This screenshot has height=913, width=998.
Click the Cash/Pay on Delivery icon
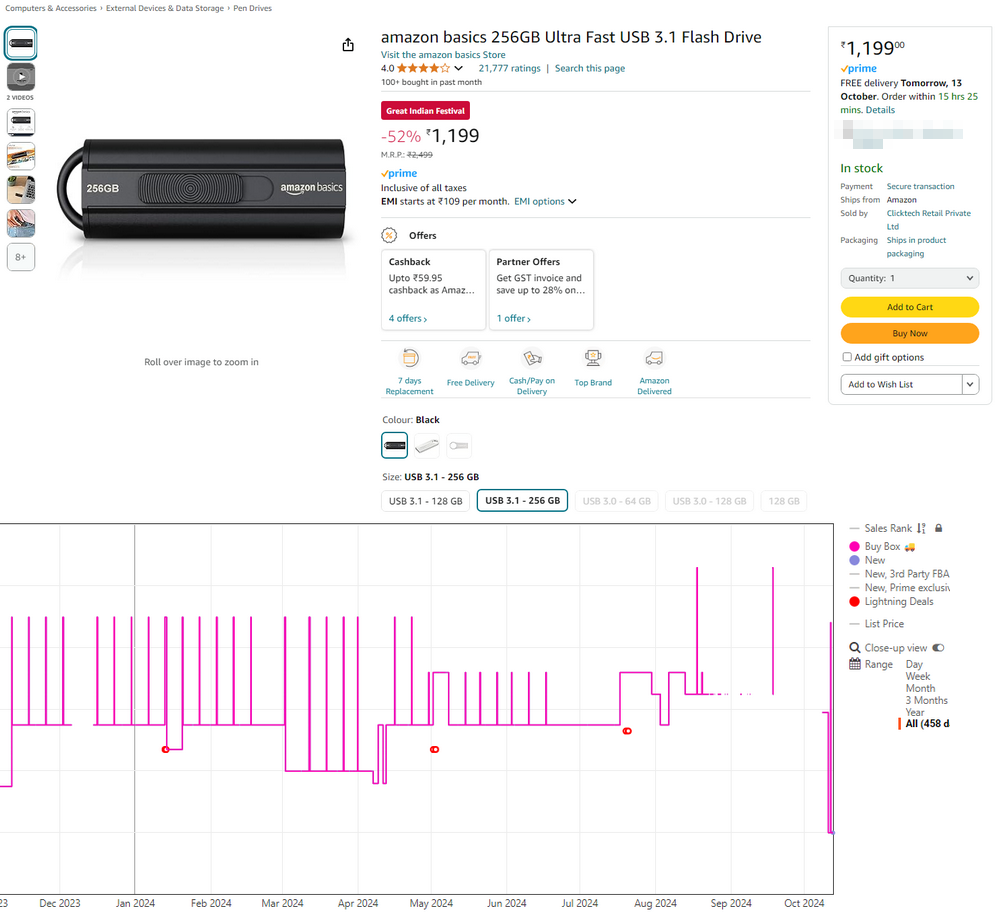(x=532, y=358)
